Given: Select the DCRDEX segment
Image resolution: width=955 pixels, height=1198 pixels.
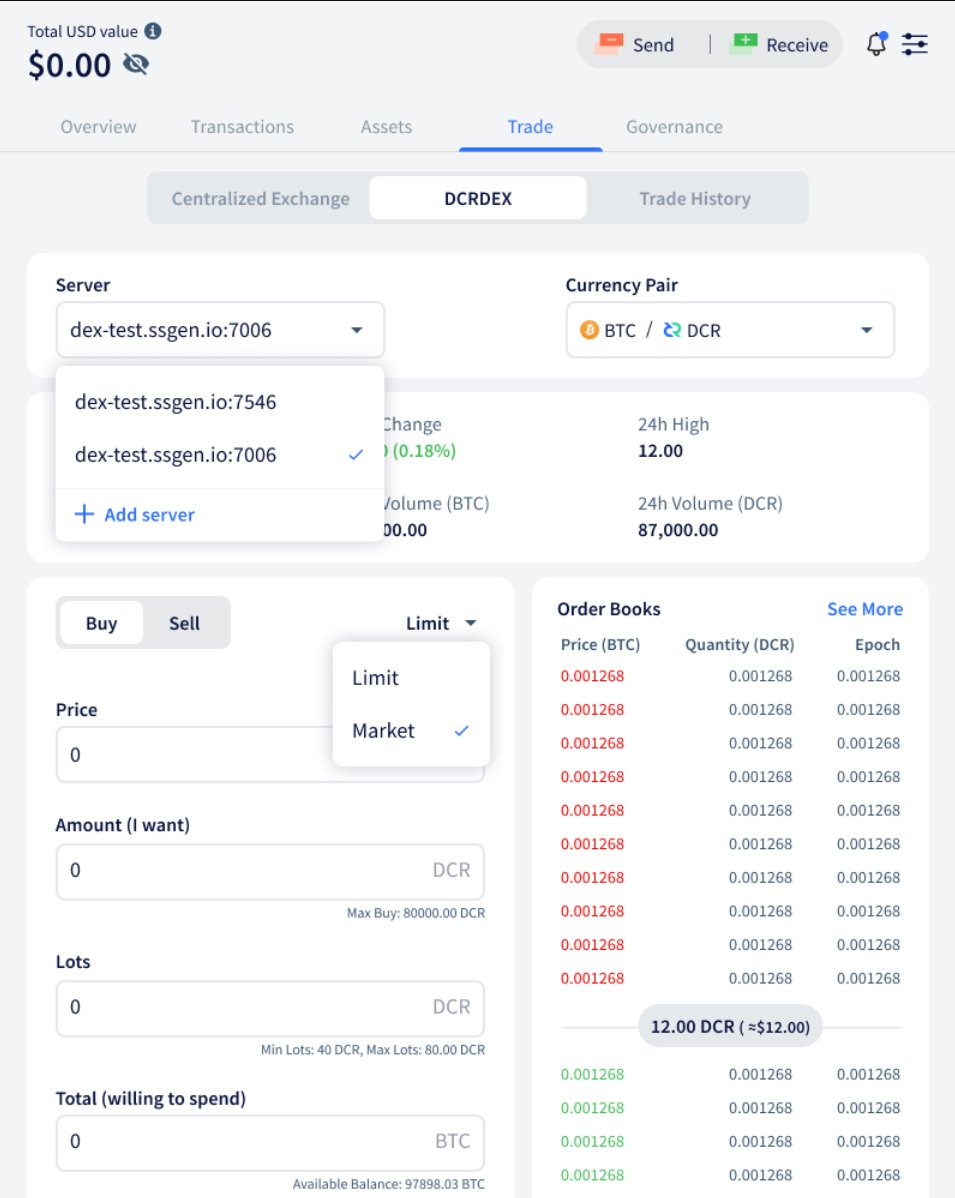Looking at the screenshot, I should click(478, 199).
